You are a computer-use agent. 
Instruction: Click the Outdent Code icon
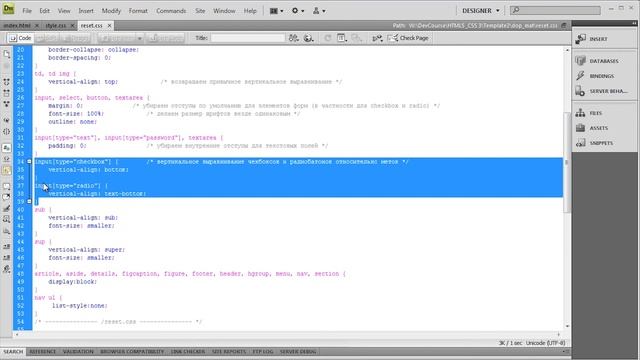point(7,258)
